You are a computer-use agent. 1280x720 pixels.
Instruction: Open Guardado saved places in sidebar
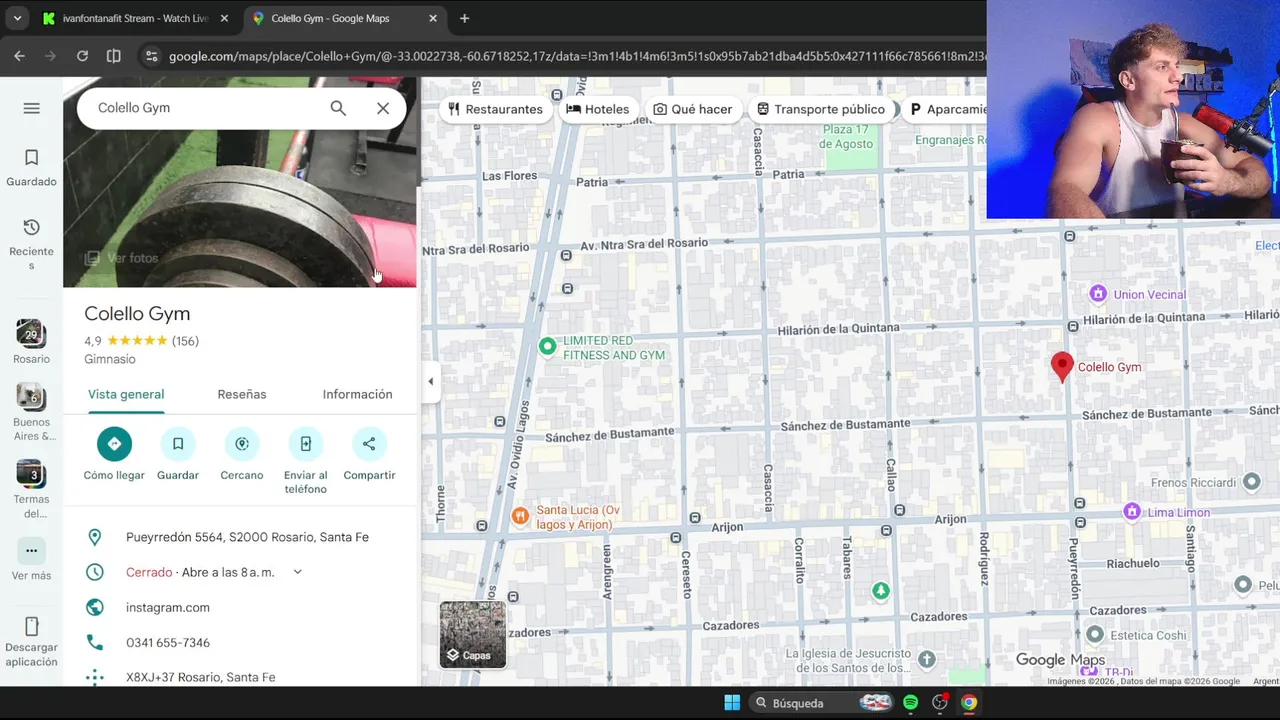pyautogui.click(x=31, y=168)
